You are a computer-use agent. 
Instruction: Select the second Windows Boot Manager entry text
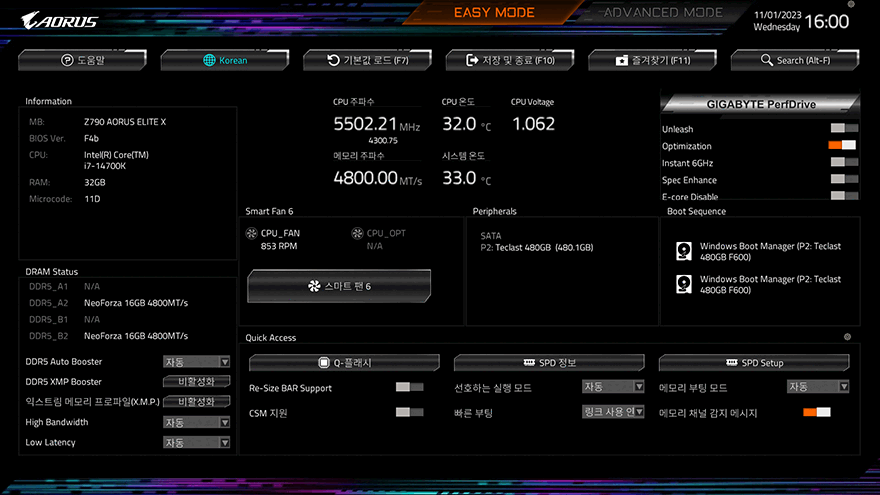[770, 285]
